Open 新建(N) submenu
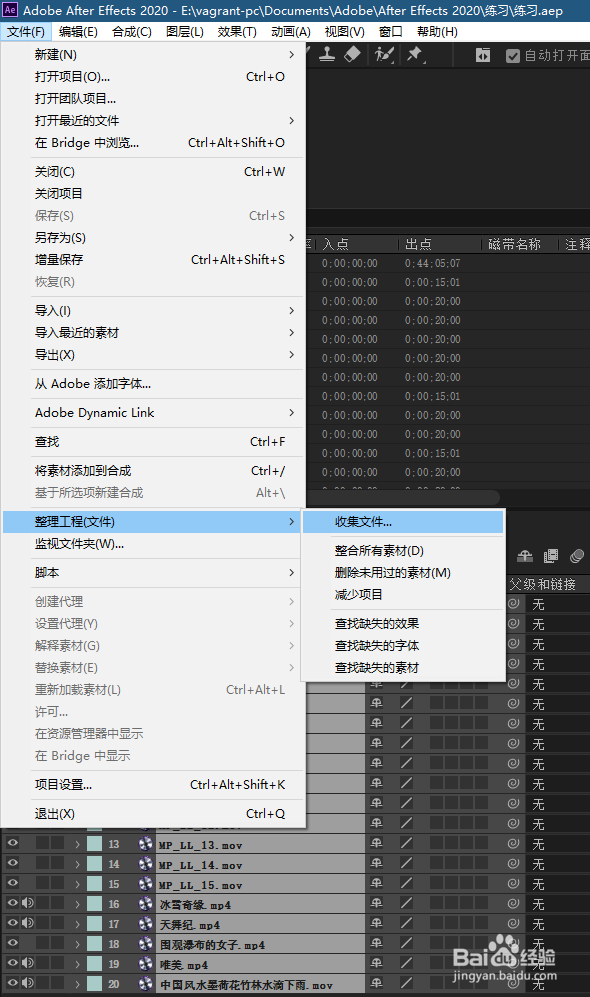590x997 pixels. tap(153, 55)
